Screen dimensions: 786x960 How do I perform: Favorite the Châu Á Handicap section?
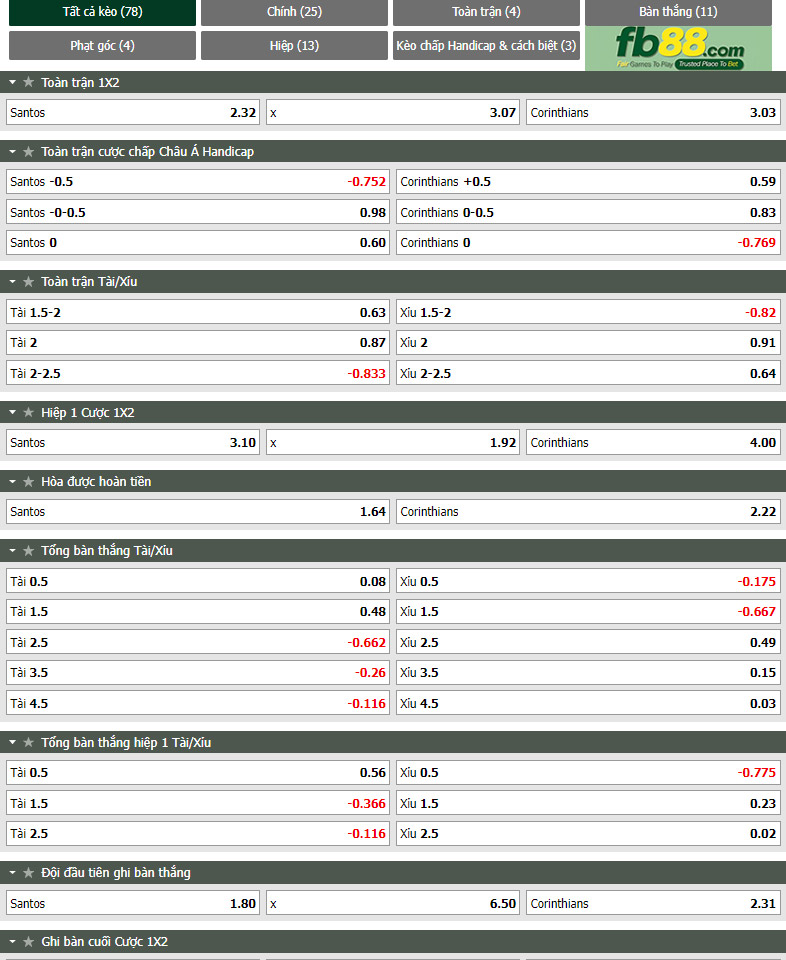28,151
